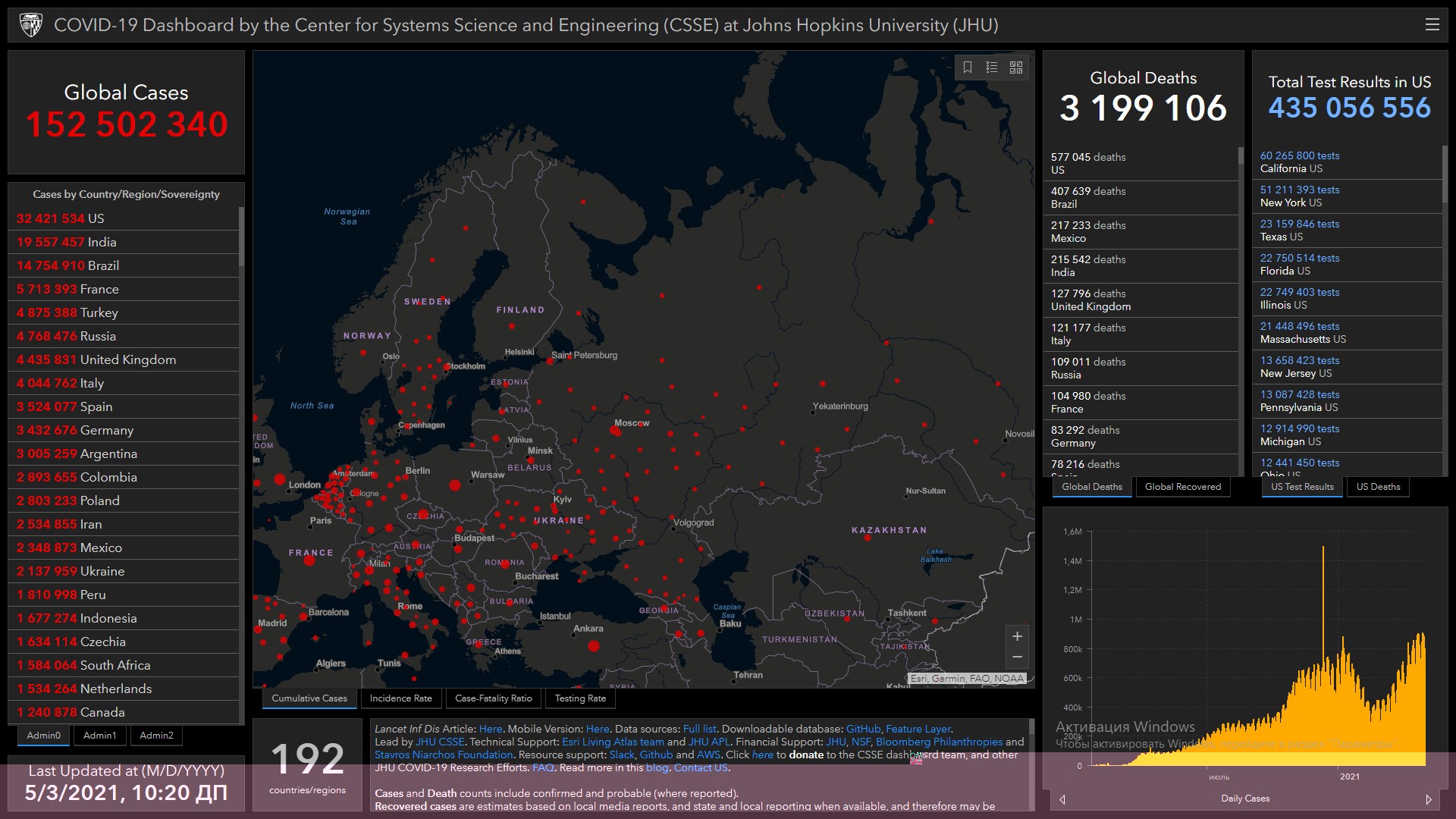
Task: Go to next chart with right arrow
Action: [1428, 799]
